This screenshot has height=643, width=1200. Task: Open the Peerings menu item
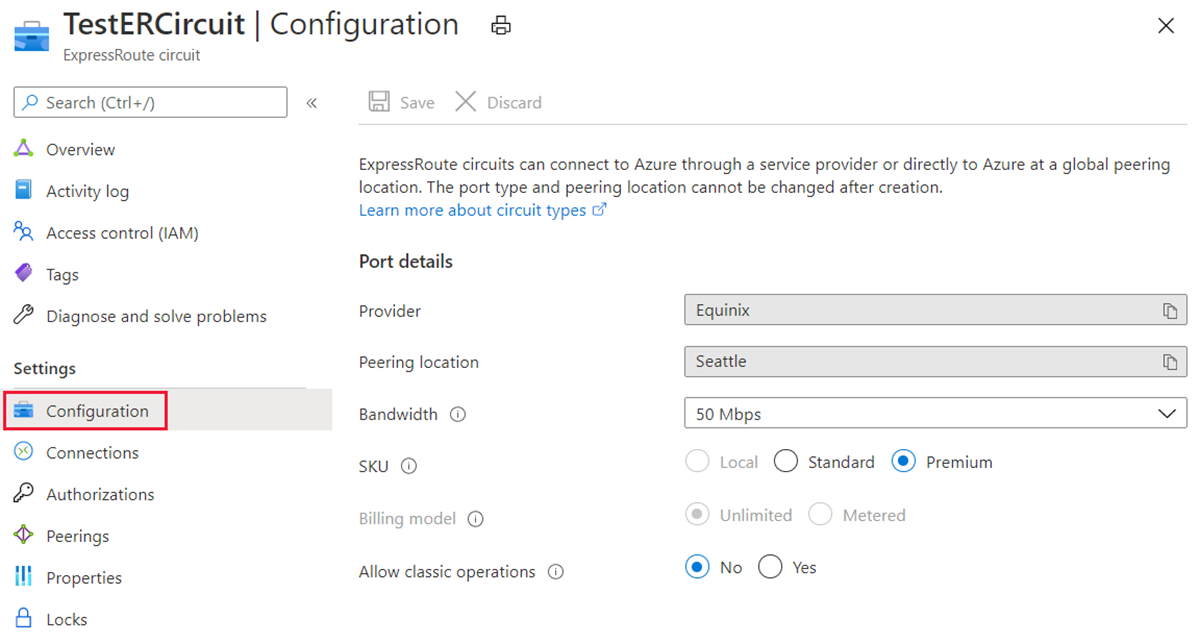pos(77,536)
